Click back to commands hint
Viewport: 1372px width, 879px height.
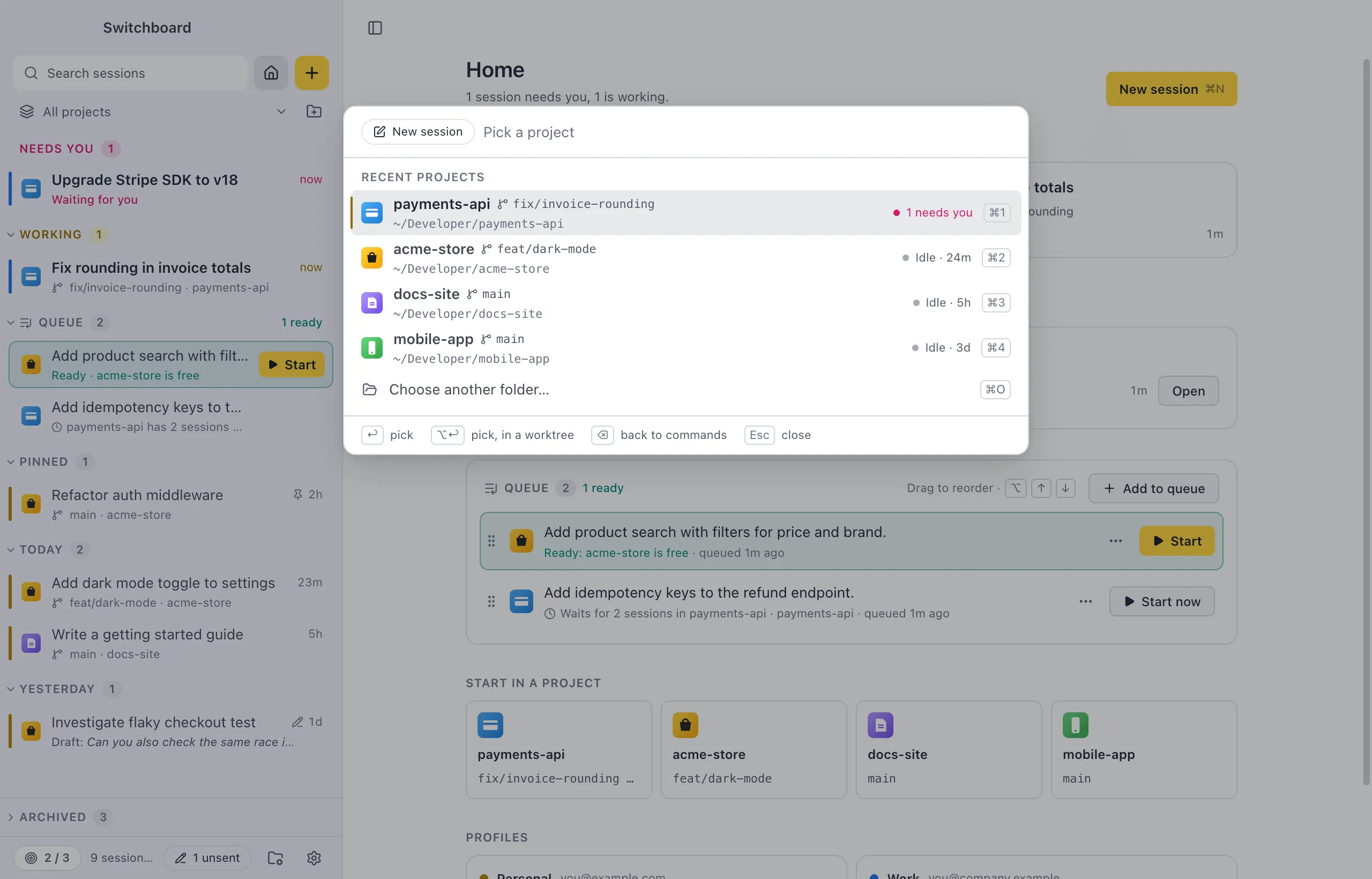tap(659, 435)
